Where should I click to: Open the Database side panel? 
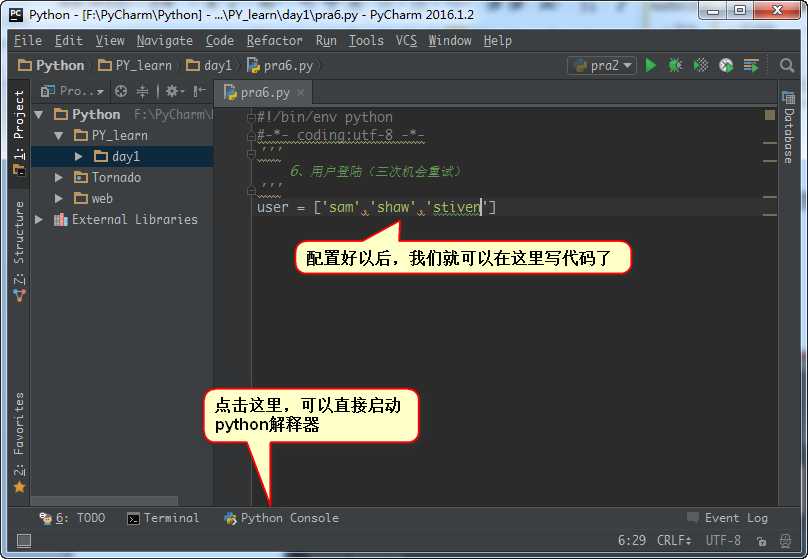[x=788, y=128]
